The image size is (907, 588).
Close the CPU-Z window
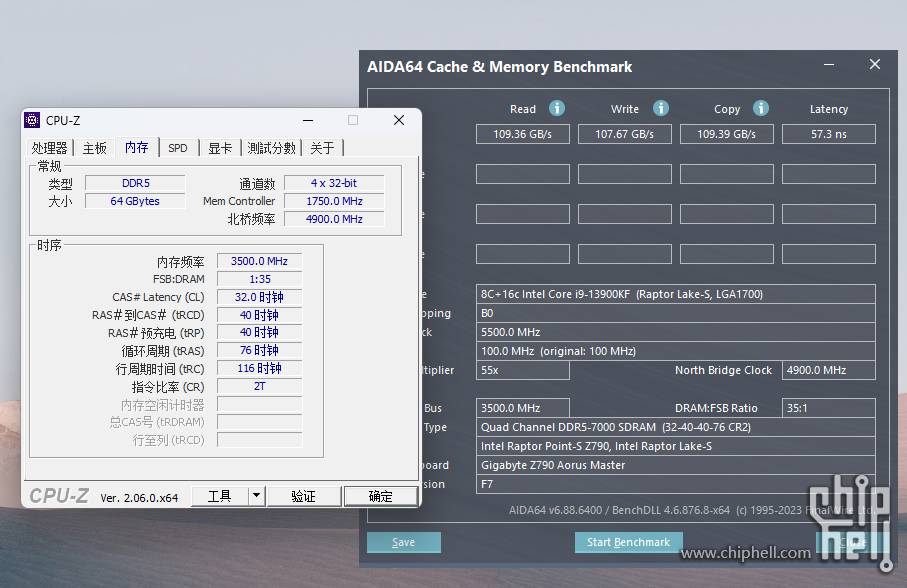399,120
